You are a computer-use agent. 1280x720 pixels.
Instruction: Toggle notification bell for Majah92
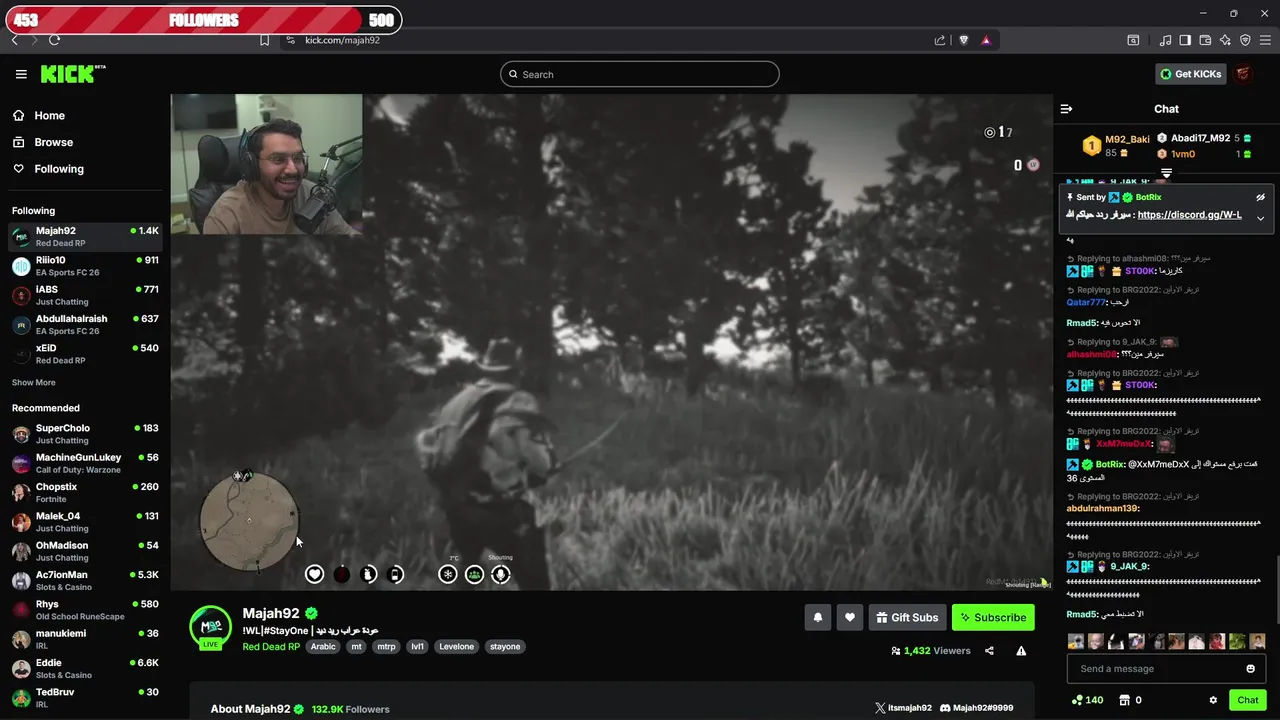[817, 618]
